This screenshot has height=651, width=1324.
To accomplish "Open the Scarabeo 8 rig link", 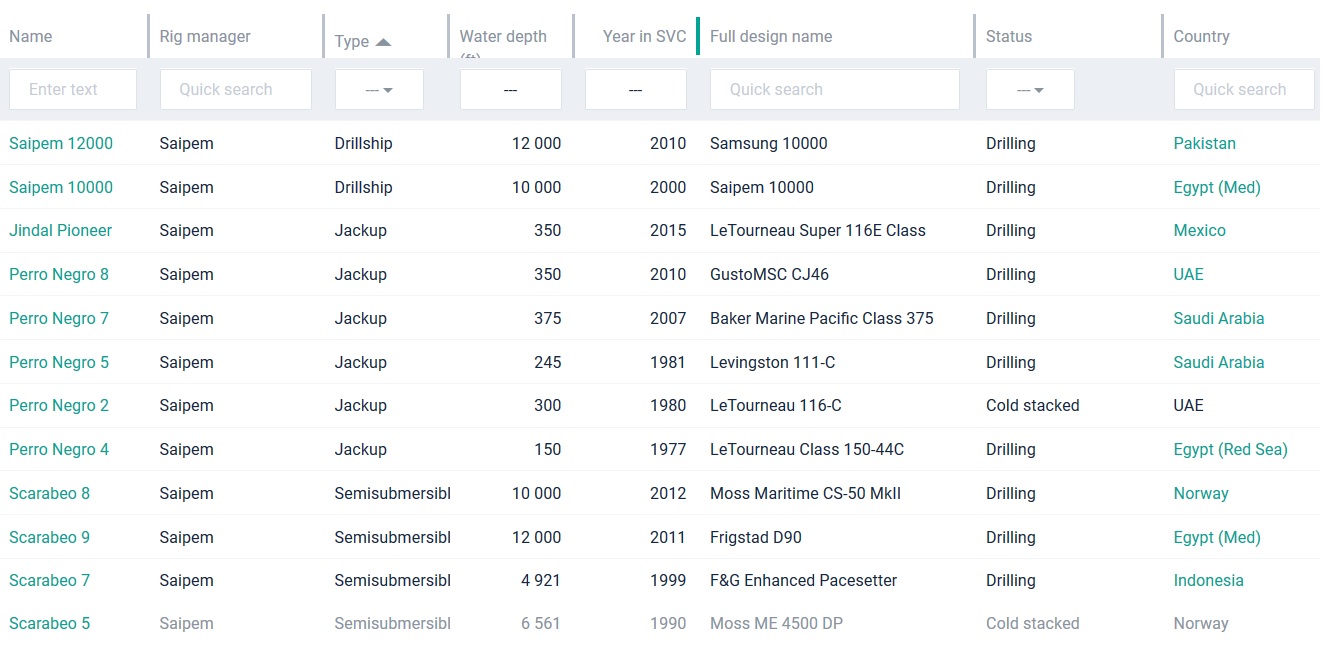I will [50, 494].
